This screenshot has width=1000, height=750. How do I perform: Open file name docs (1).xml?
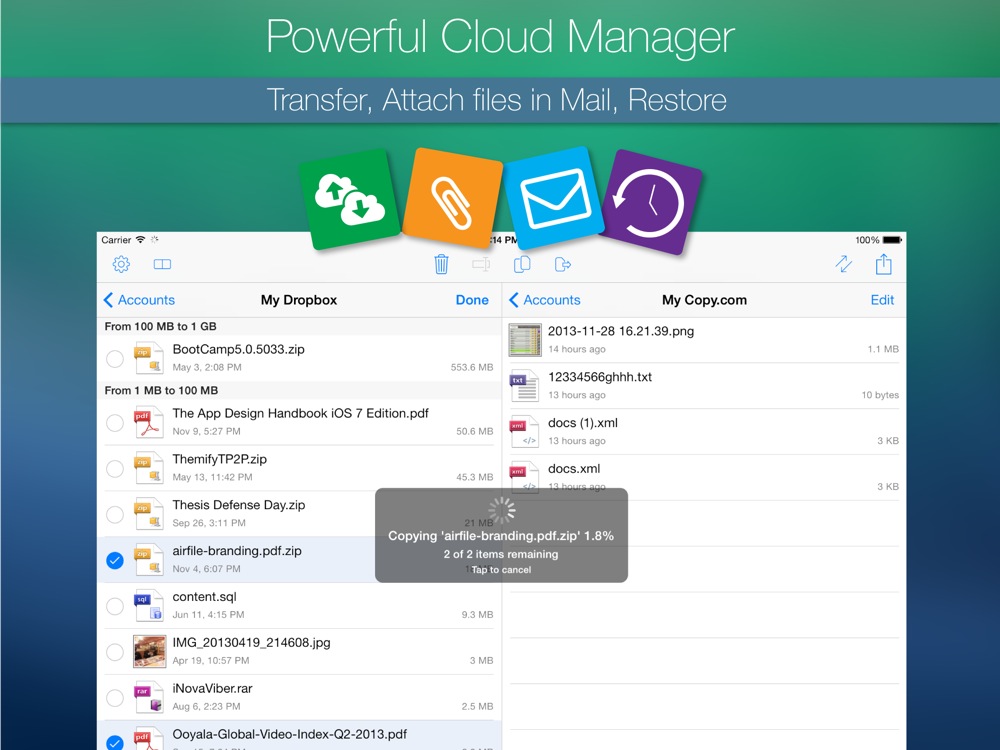[x=583, y=423]
